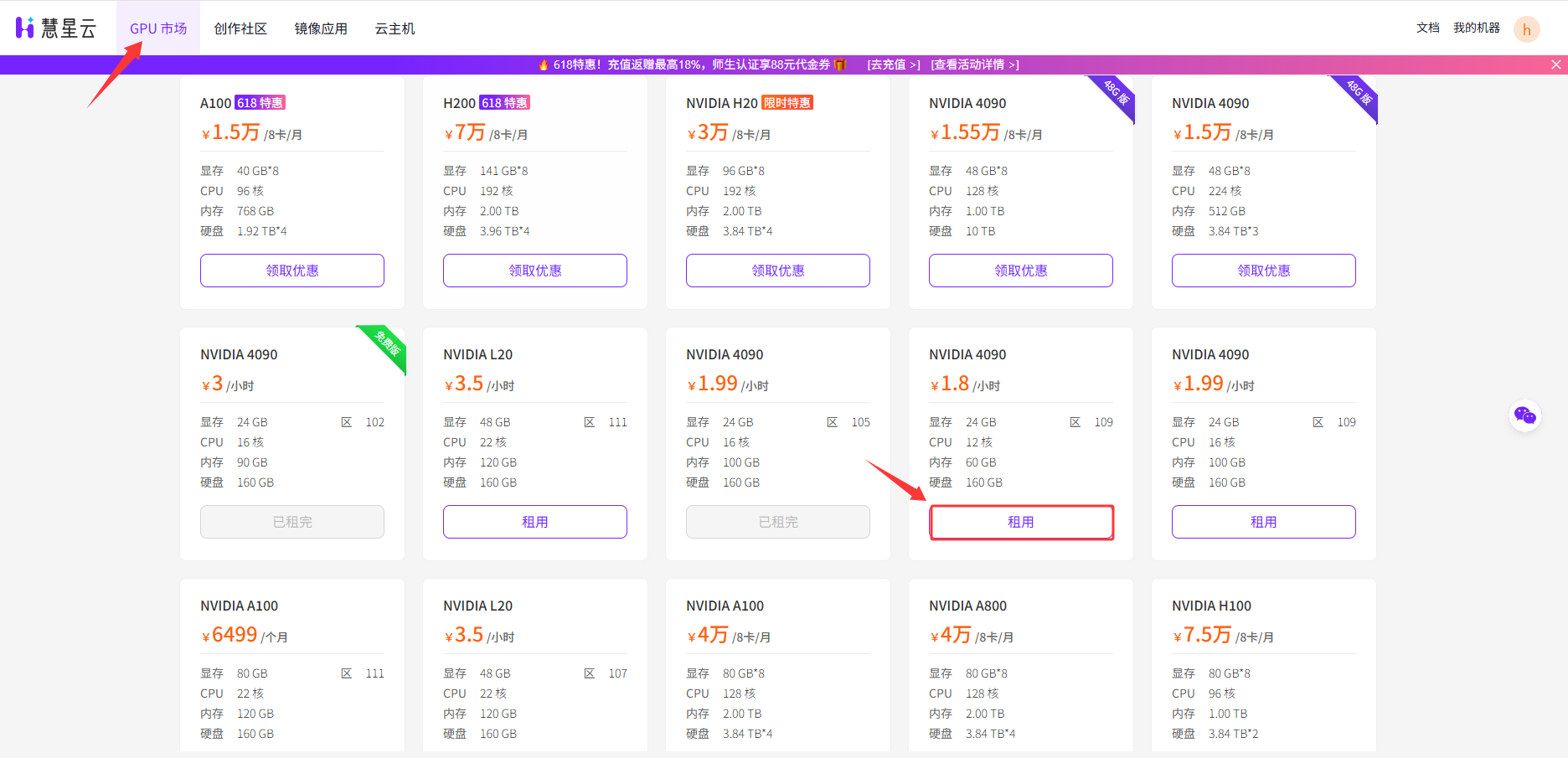Image resolution: width=1568 pixels, height=758 pixels.
Task: Click region icon next to 105
Action: 832,422
